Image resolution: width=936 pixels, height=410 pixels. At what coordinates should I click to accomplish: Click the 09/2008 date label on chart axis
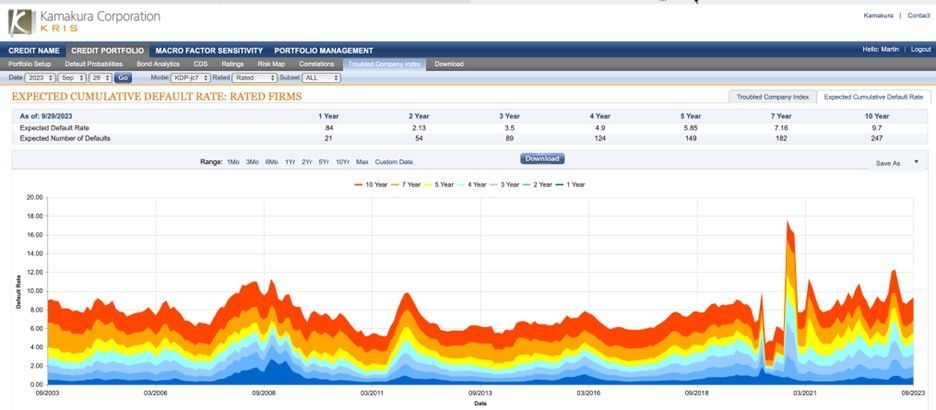[x=263, y=393]
